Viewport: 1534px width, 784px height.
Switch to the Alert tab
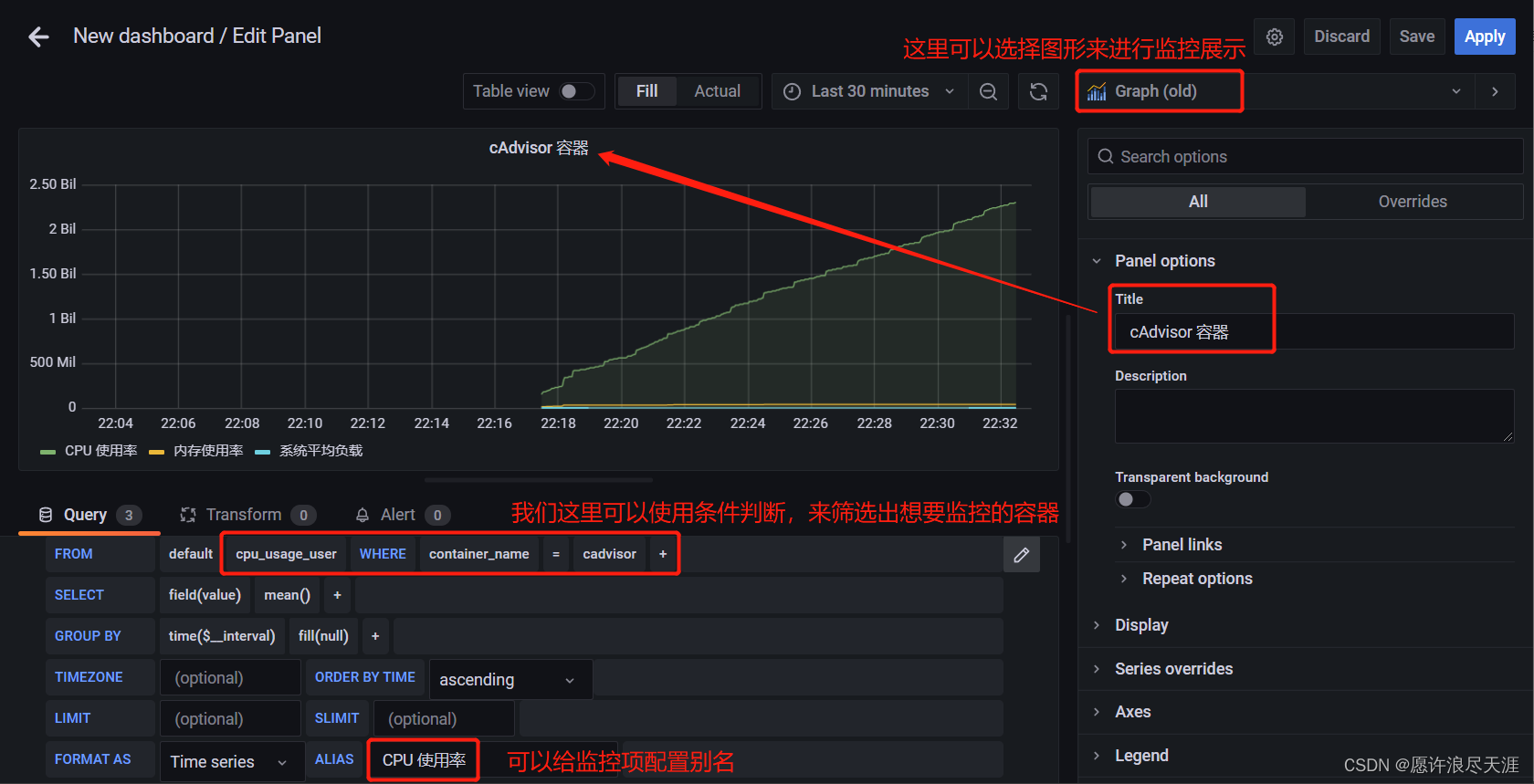tap(402, 515)
